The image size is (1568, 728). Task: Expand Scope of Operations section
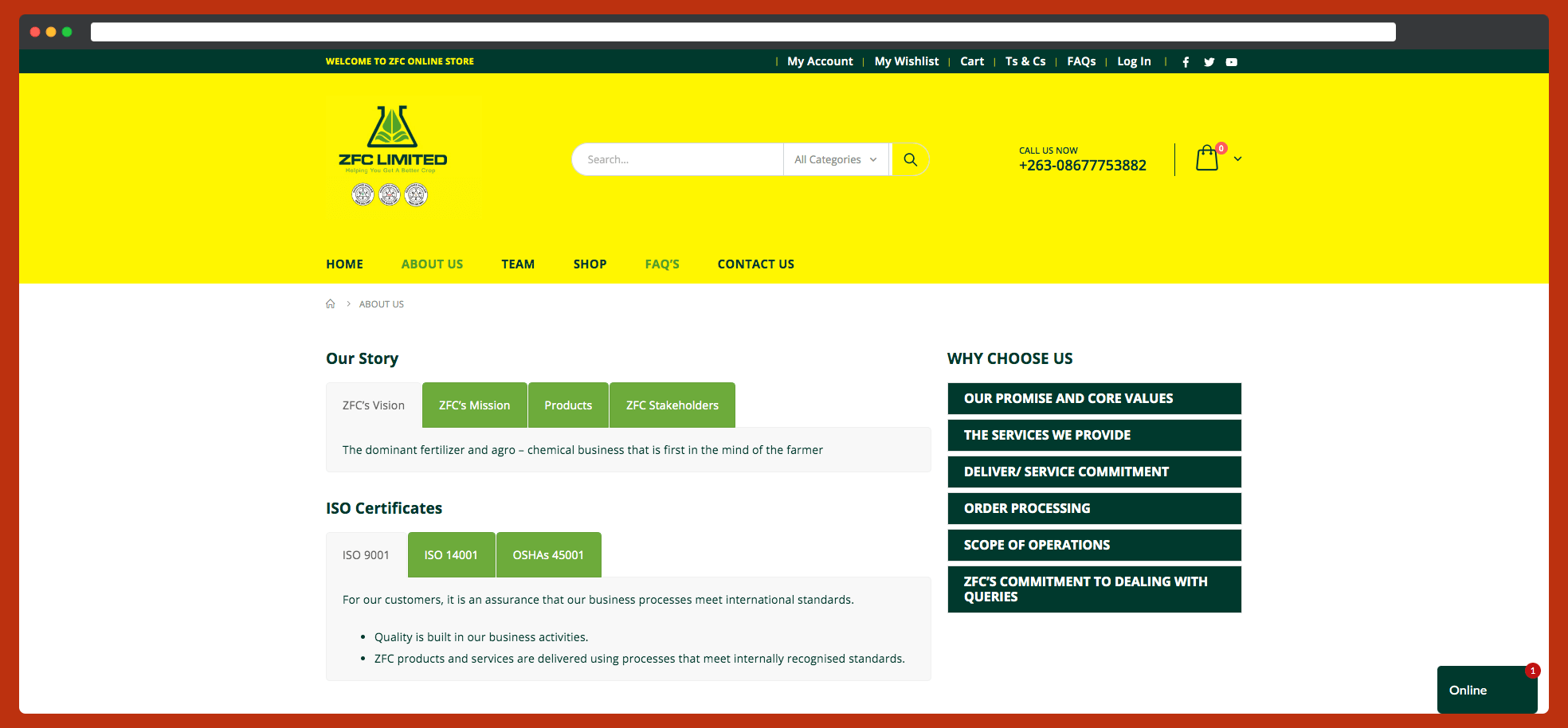pyautogui.click(x=1094, y=545)
